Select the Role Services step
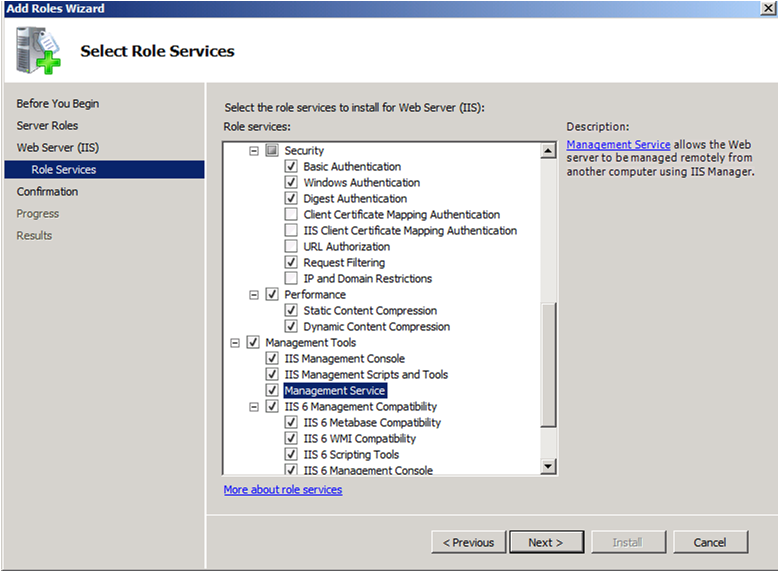 (x=104, y=169)
